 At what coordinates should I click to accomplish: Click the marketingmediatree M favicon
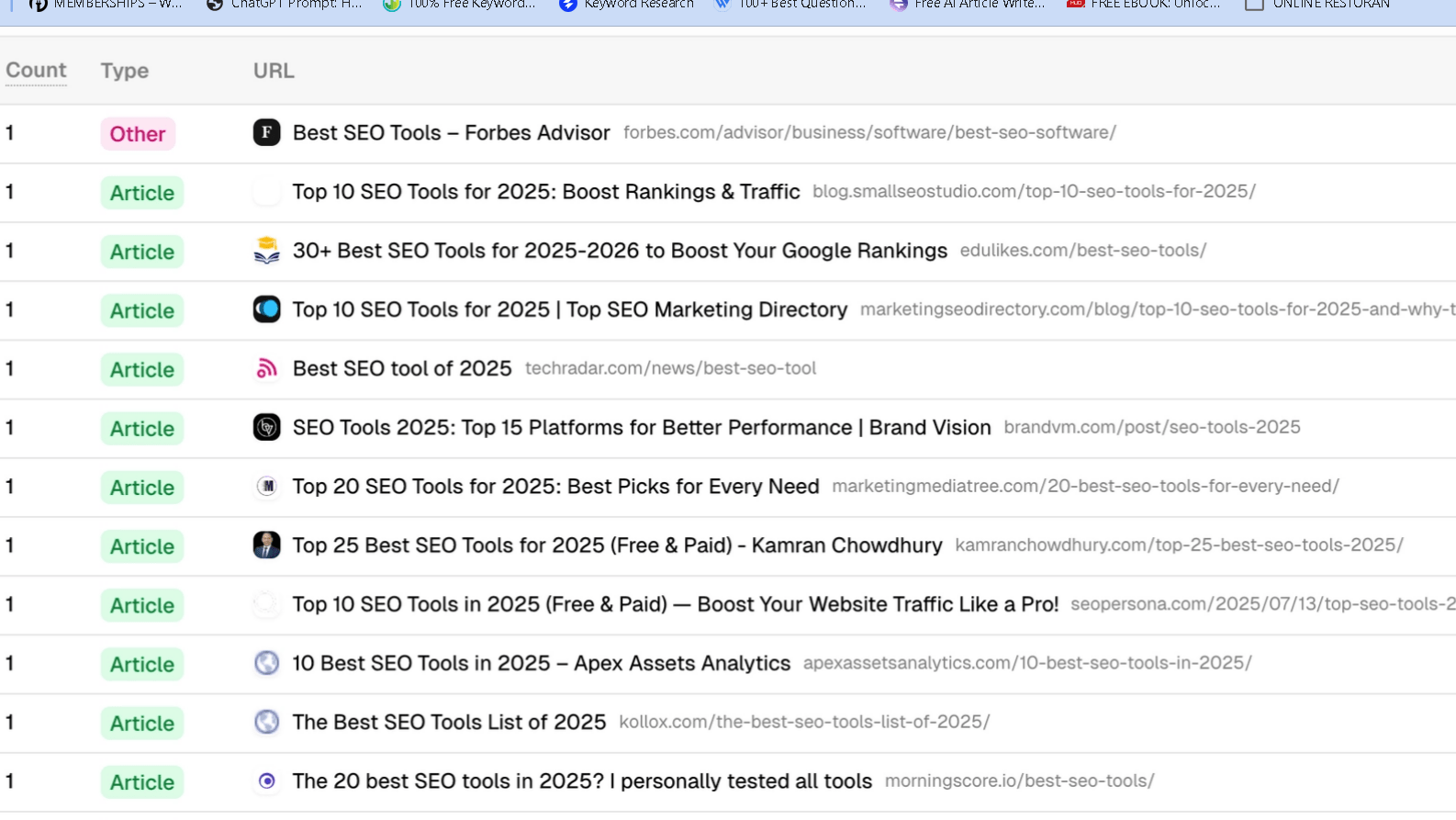click(266, 486)
